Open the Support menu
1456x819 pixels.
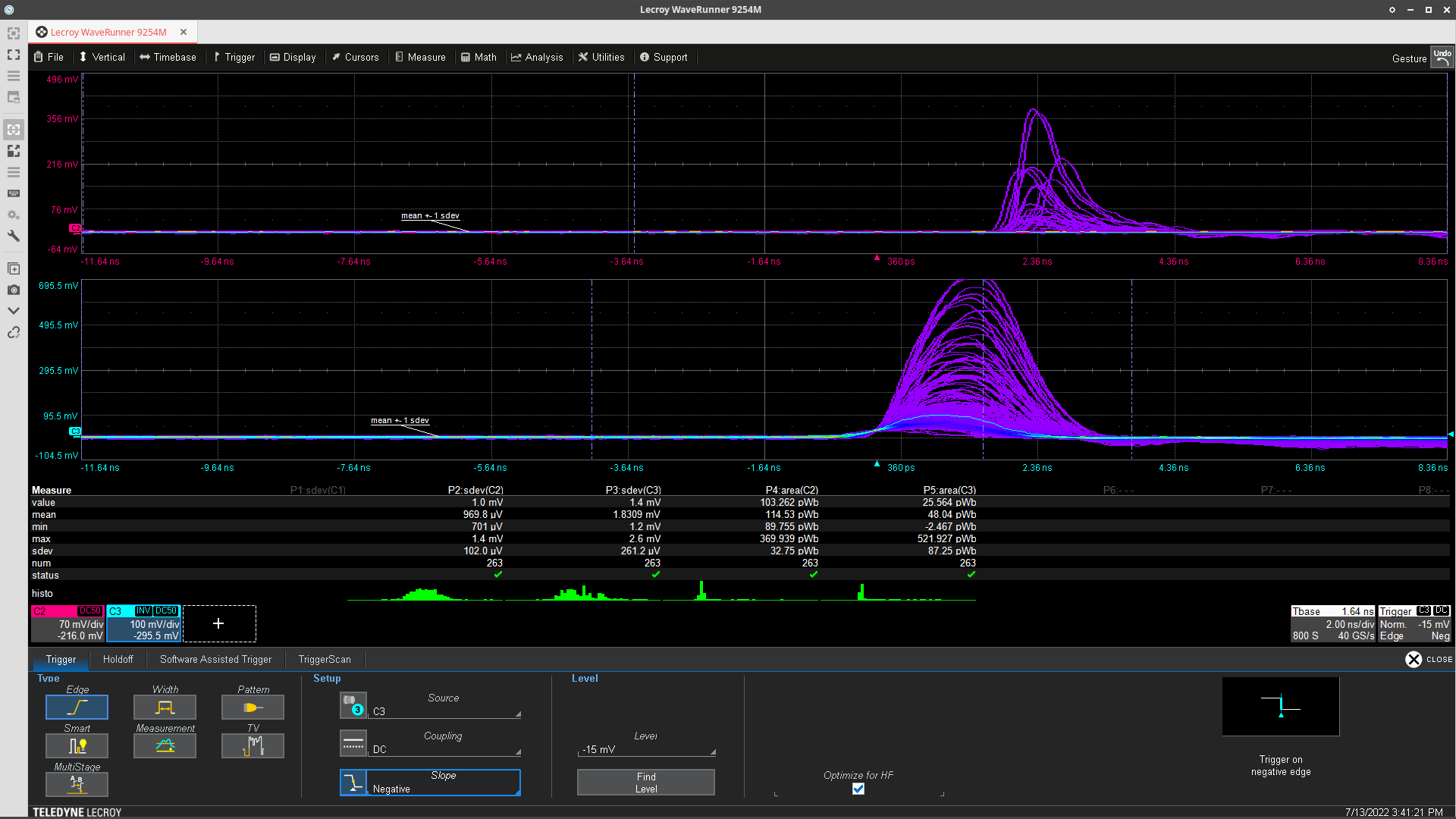tap(664, 57)
